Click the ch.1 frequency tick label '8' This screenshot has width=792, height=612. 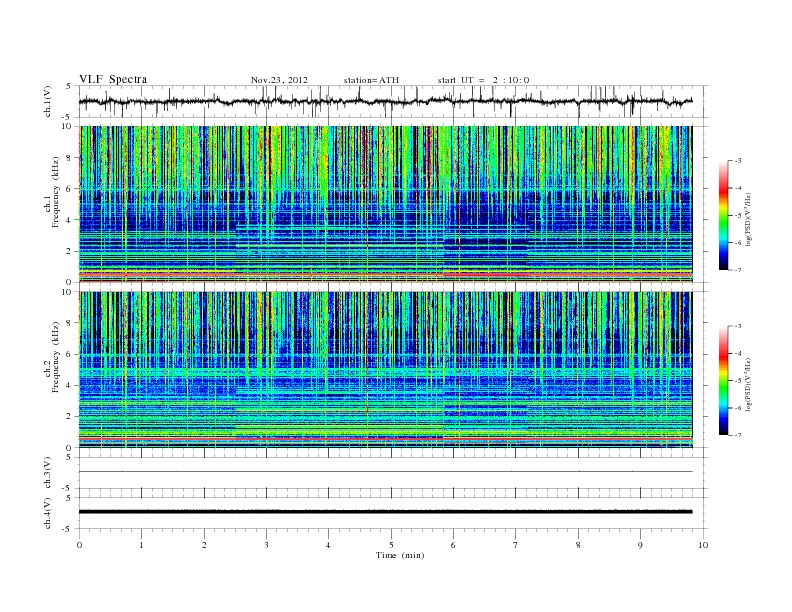click(69, 158)
